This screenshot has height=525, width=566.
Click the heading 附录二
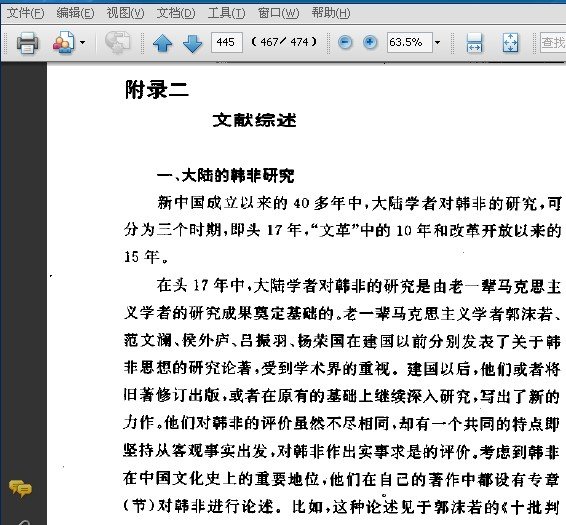[156, 90]
